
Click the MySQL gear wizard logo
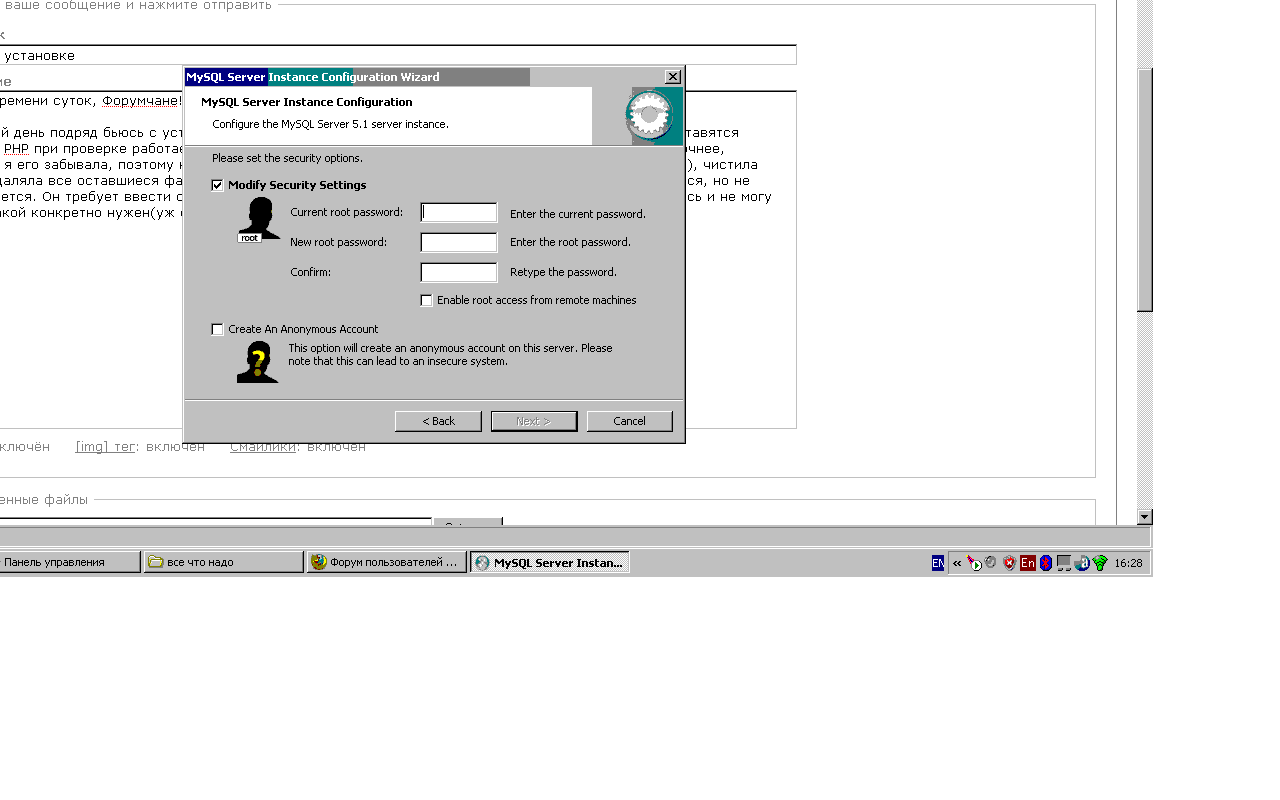(650, 116)
